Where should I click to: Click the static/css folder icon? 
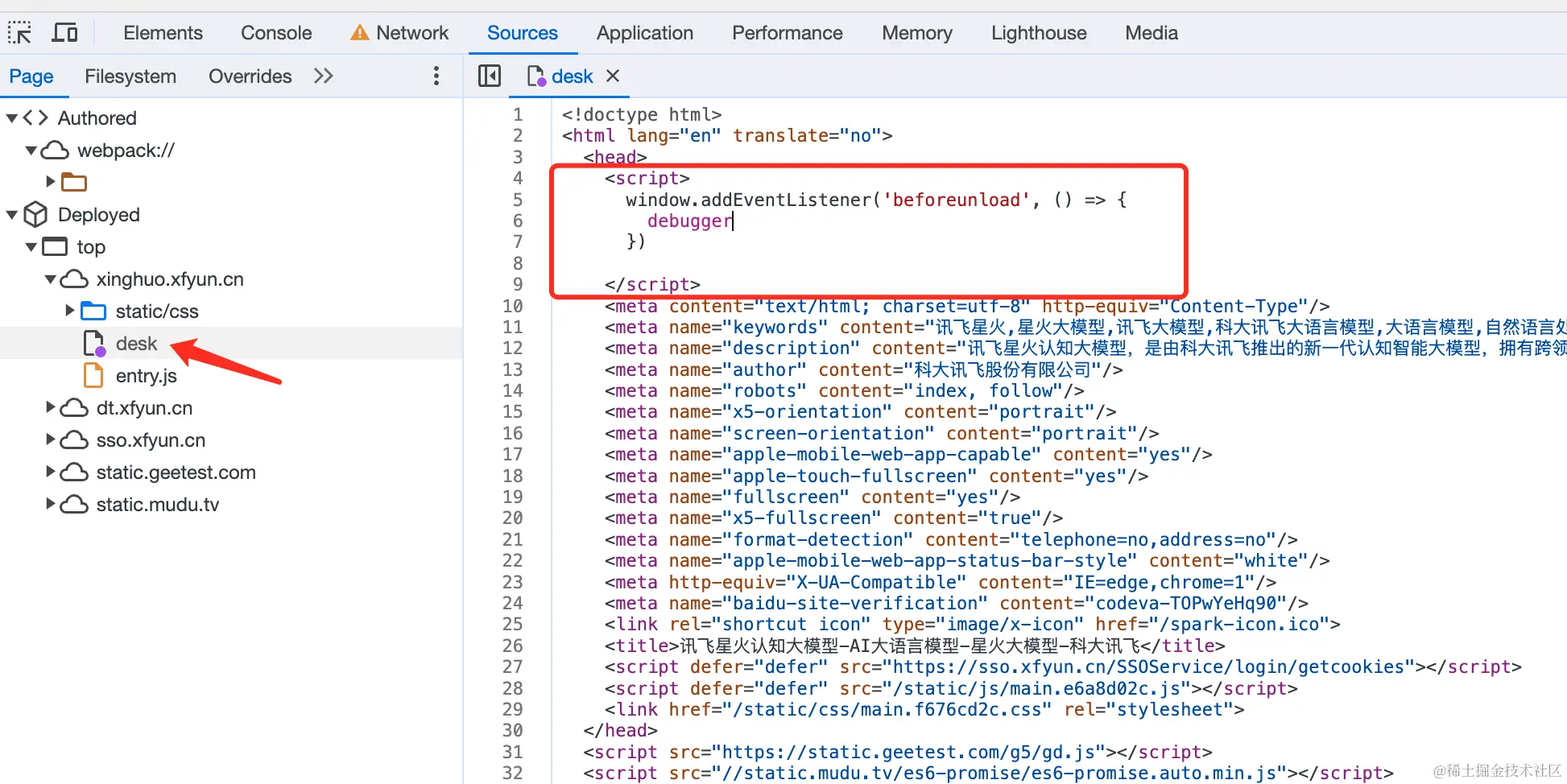pos(93,312)
